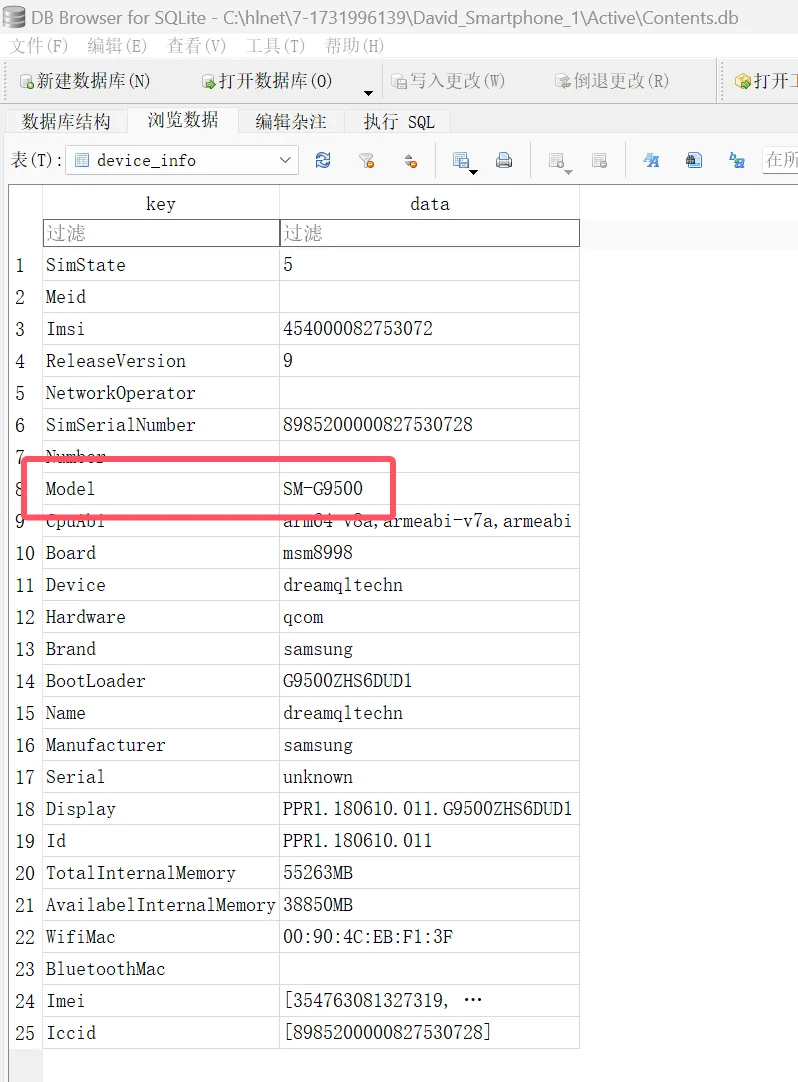798x1082 pixels.
Task: Click the qcom Hardware value cell
Action: coord(429,617)
